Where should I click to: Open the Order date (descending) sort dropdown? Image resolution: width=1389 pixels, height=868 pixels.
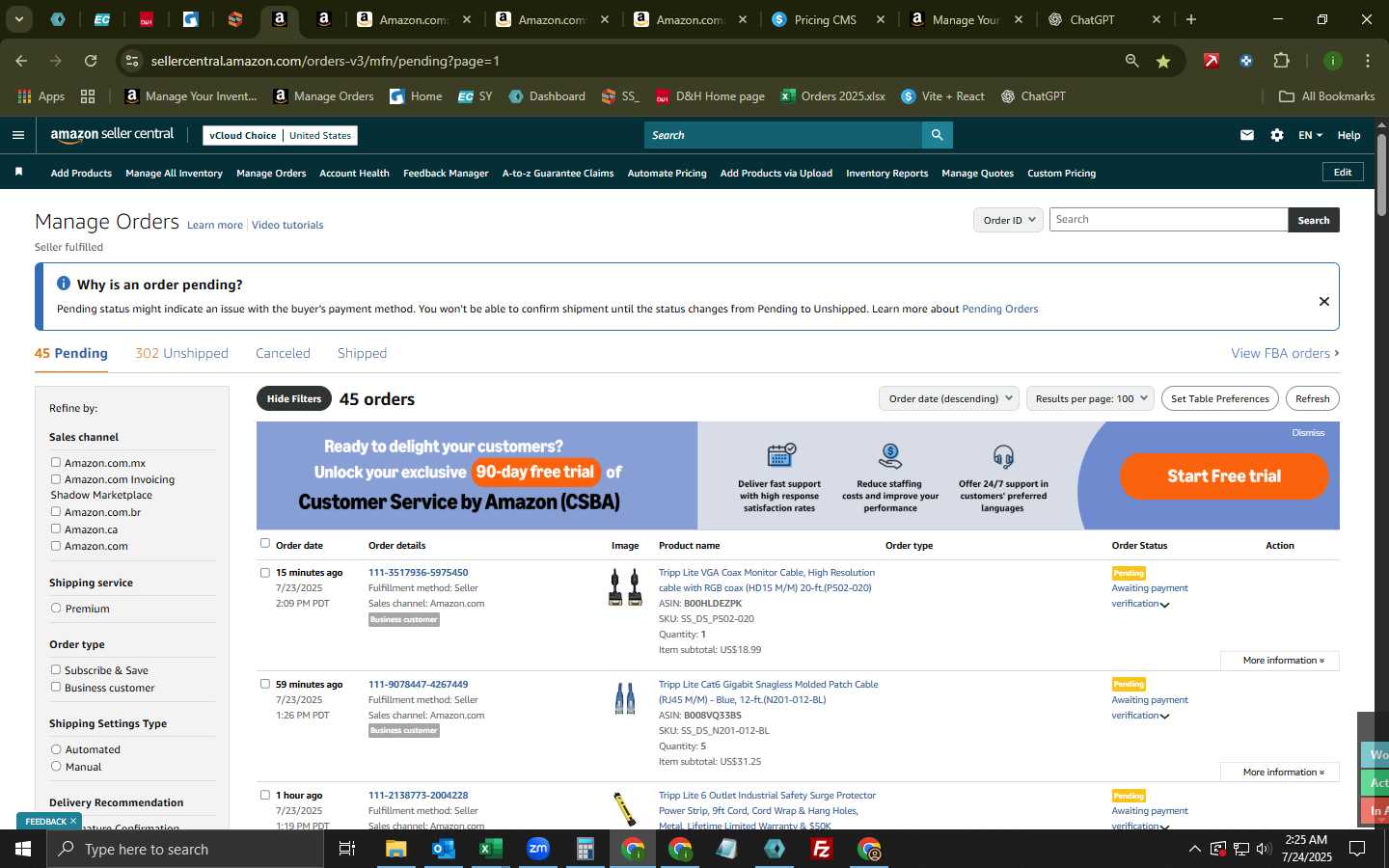pyautogui.click(x=949, y=398)
